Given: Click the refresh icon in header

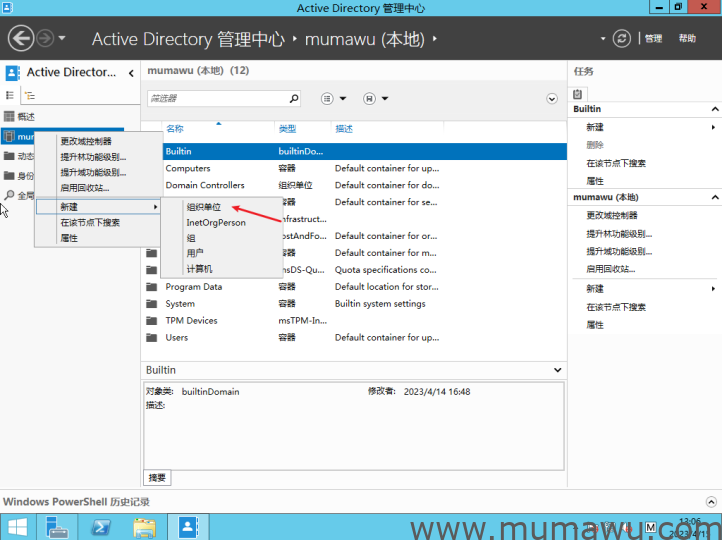Looking at the screenshot, I should [622, 39].
